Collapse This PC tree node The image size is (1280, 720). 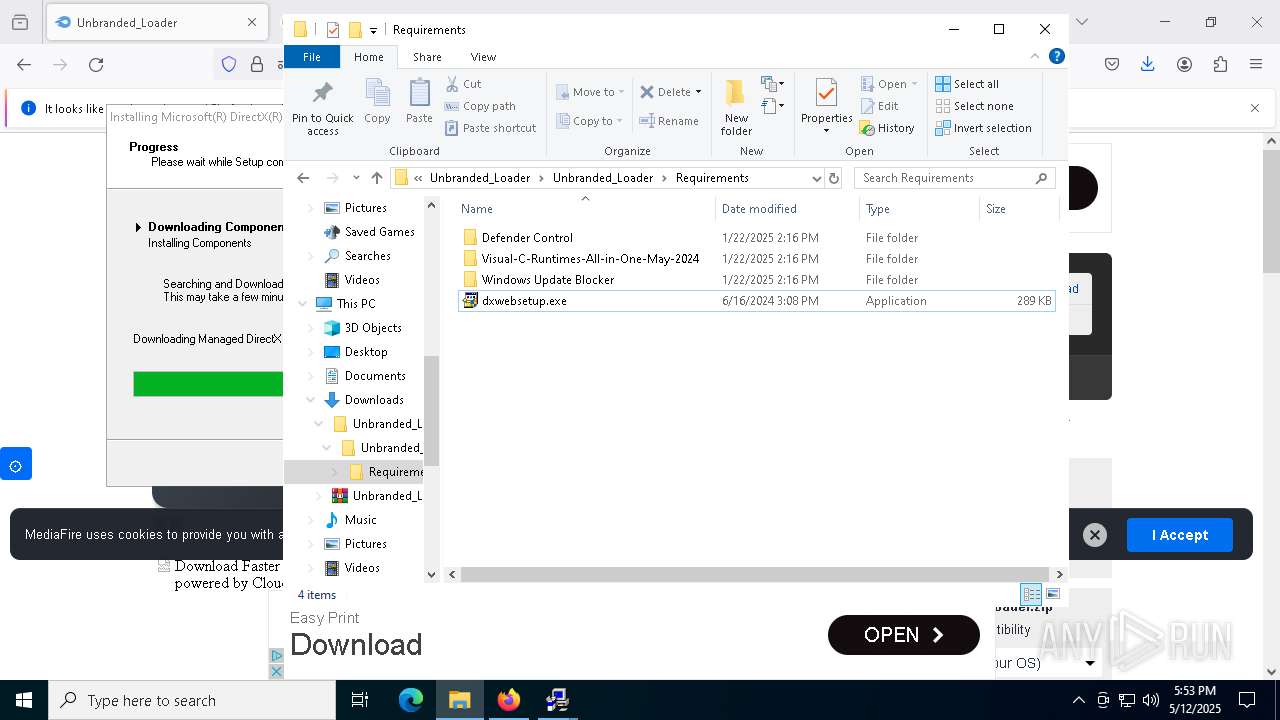(303, 304)
